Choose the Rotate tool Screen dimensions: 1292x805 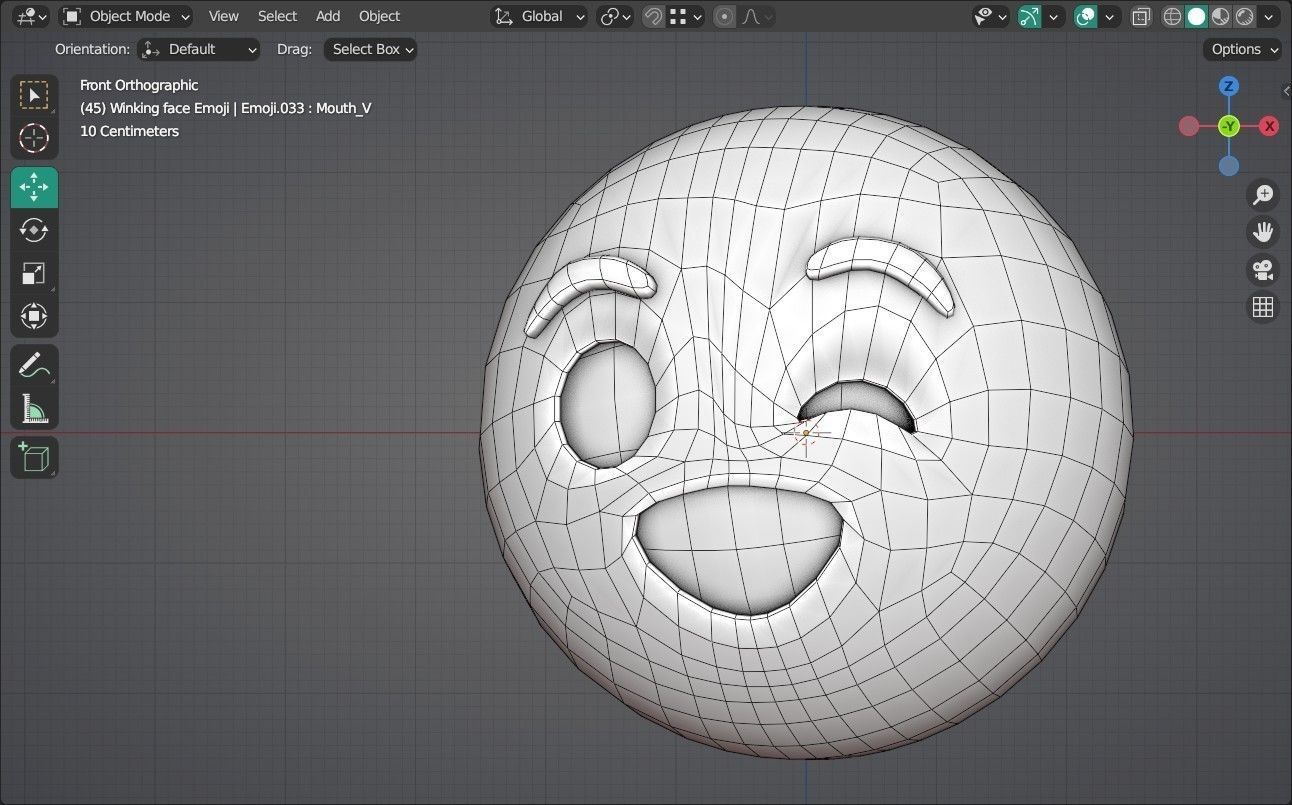click(34, 230)
